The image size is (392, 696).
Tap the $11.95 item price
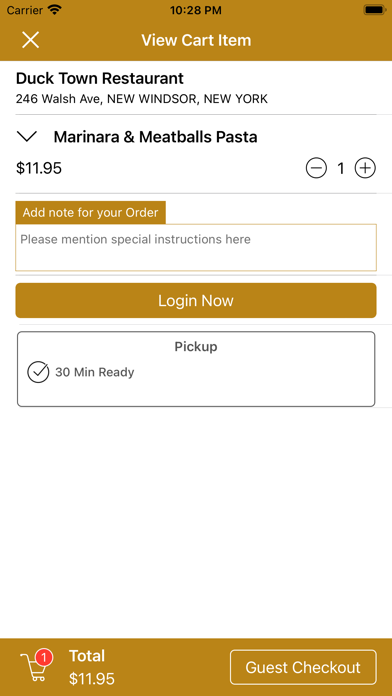coord(39,168)
